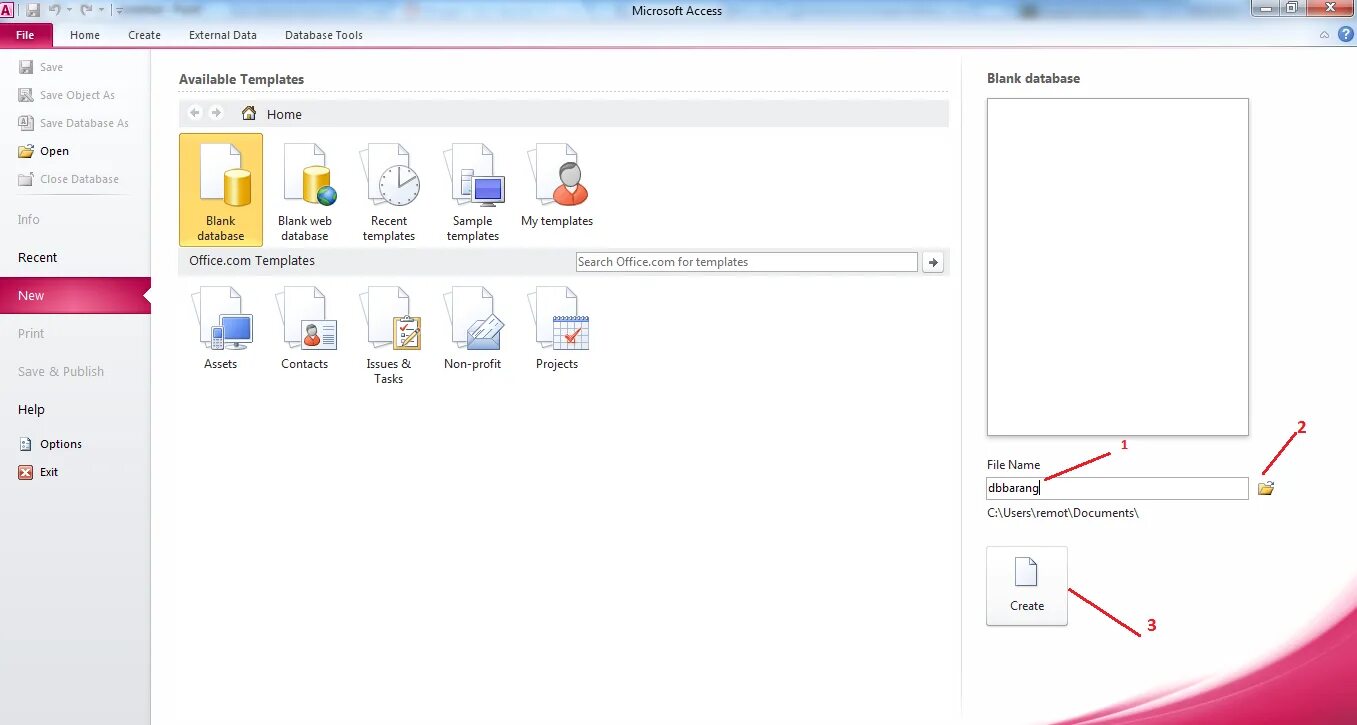Go forward in template navigation

(x=216, y=113)
